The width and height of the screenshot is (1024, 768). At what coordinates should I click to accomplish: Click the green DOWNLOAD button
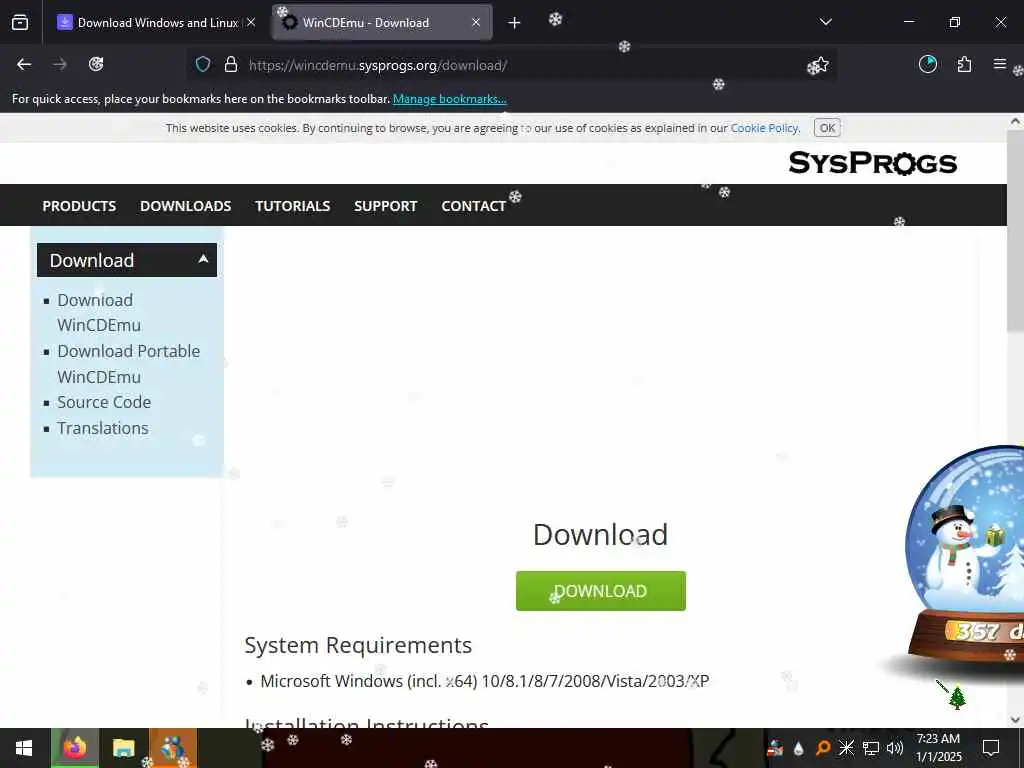coord(601,591)
